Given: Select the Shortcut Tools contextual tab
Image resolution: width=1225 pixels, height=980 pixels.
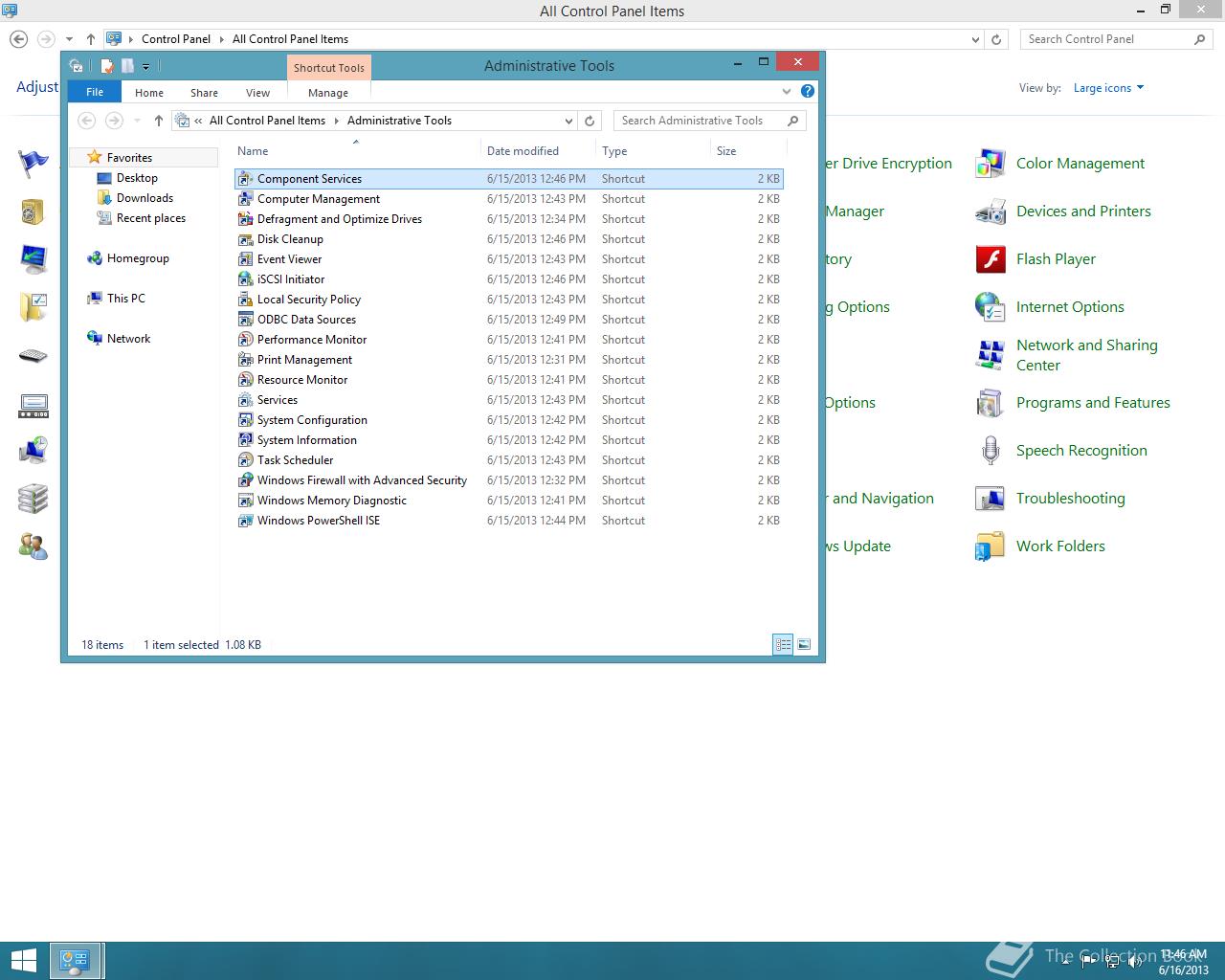Looking at the screenshot, I should [328, 68].
